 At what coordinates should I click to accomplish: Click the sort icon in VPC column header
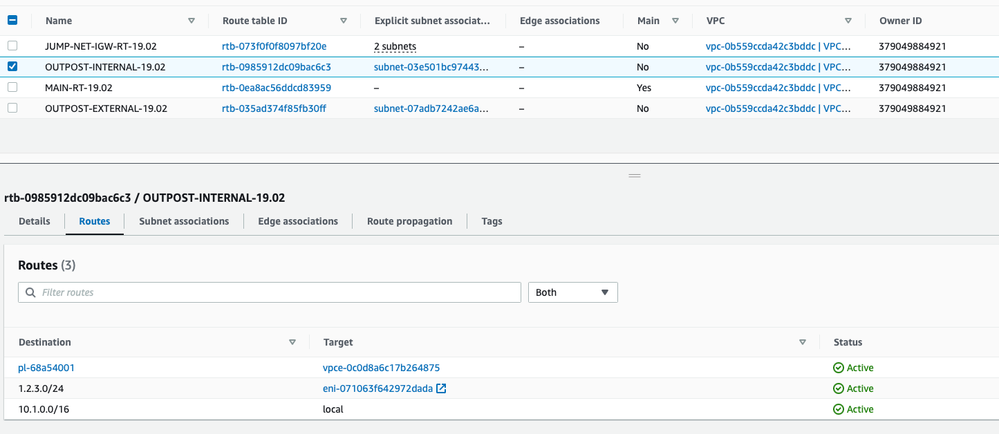coord(848,20)
